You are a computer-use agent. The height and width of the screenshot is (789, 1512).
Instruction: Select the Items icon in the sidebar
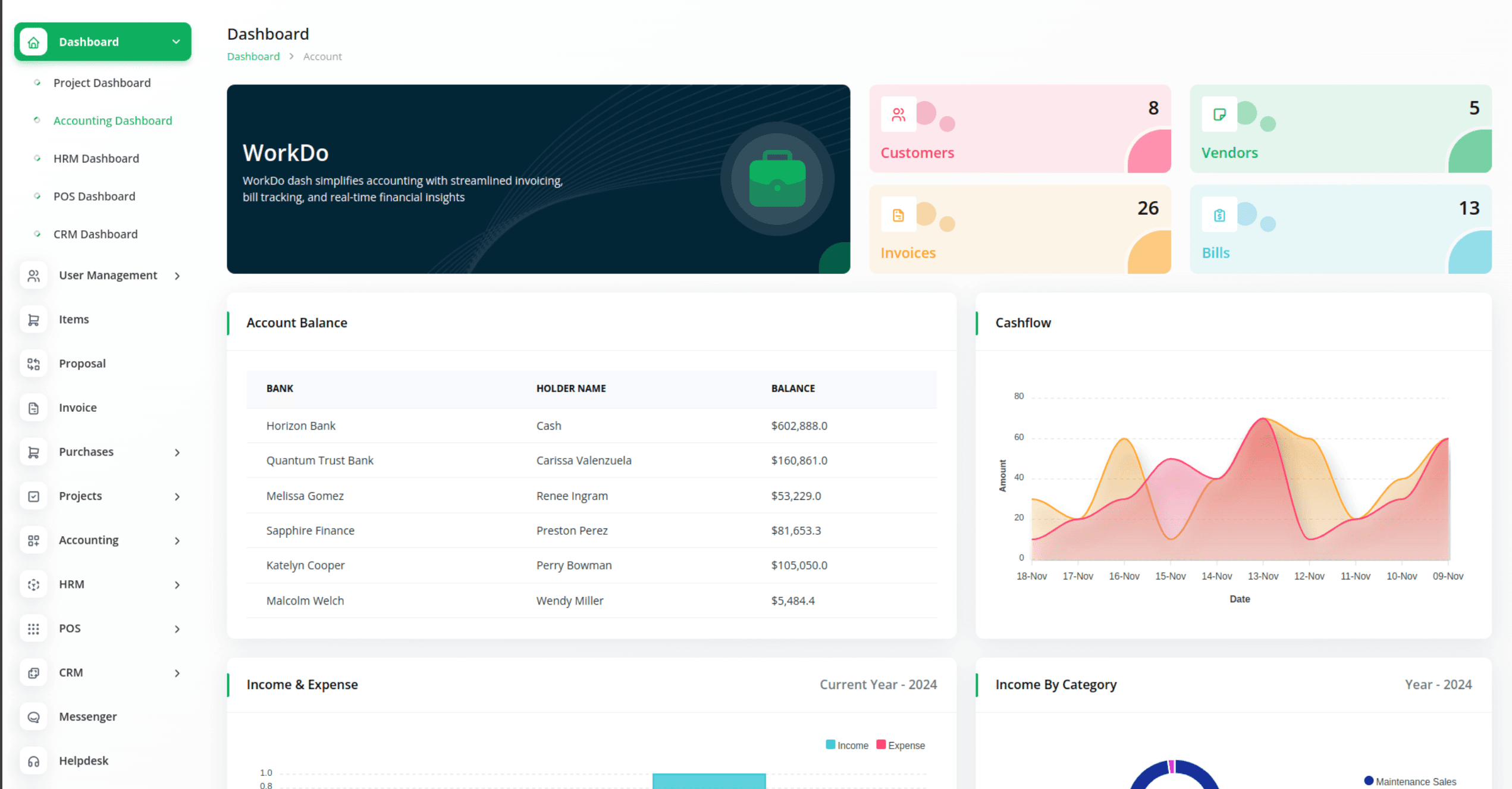coord(33,319)
